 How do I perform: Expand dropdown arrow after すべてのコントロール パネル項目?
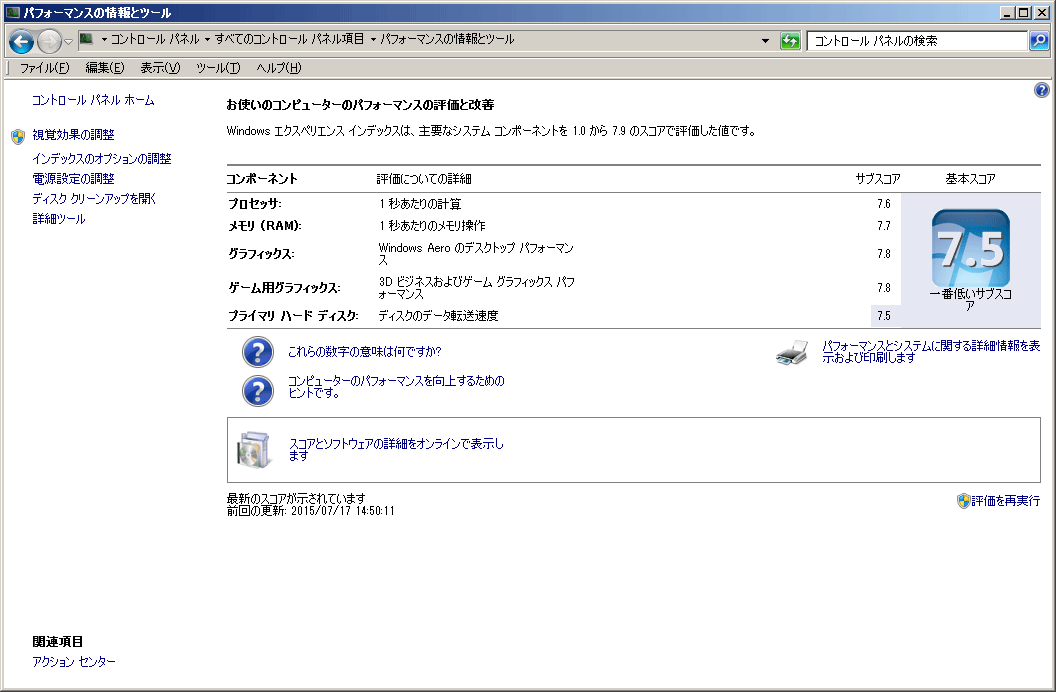[x=373, y=40]
